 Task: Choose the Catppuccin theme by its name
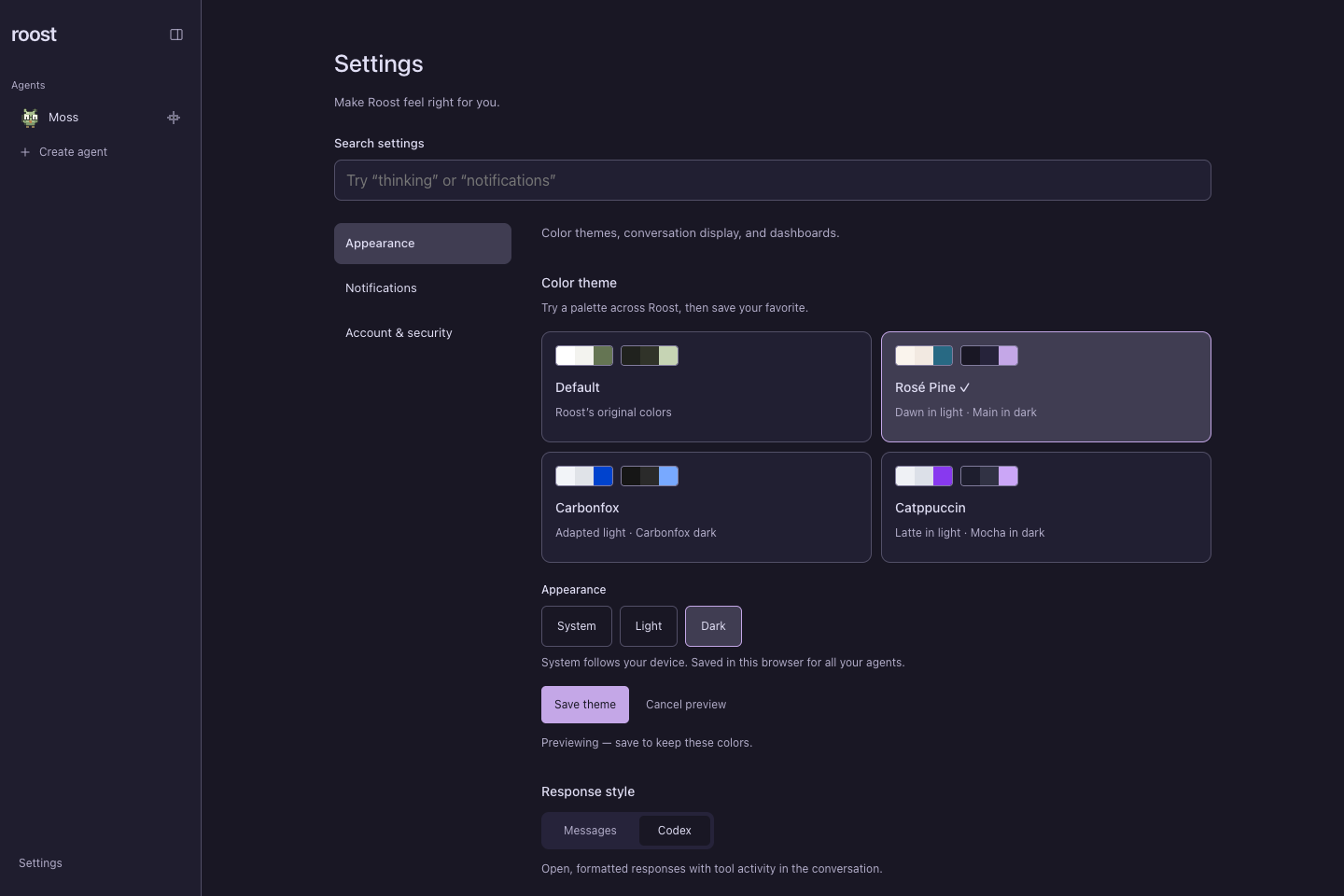(x=931, y=508)
